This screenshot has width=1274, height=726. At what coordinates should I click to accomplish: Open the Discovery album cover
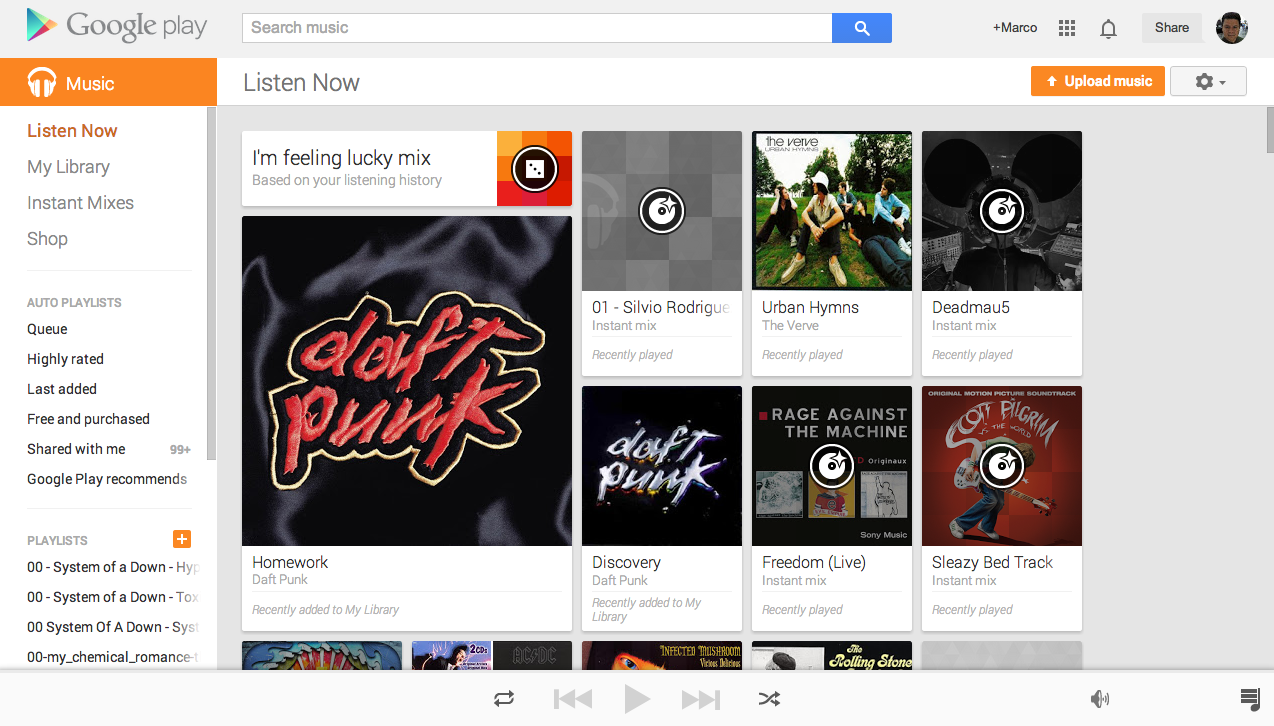[x=662, y=466]
